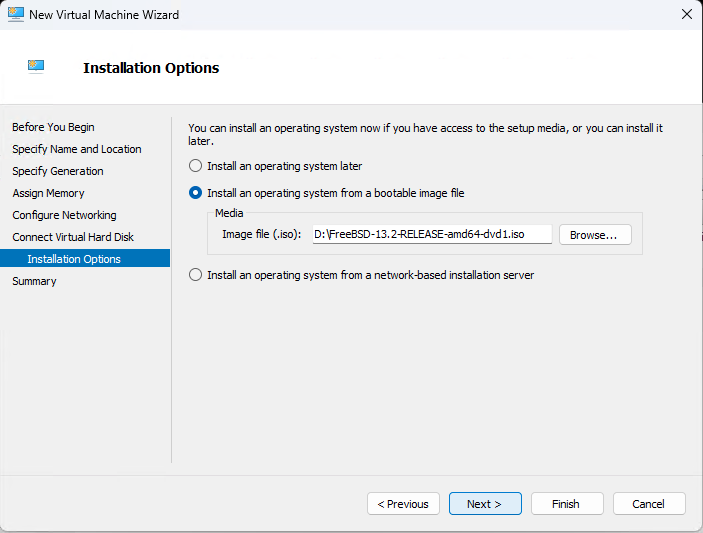Click Finish to create the VM

567,504
